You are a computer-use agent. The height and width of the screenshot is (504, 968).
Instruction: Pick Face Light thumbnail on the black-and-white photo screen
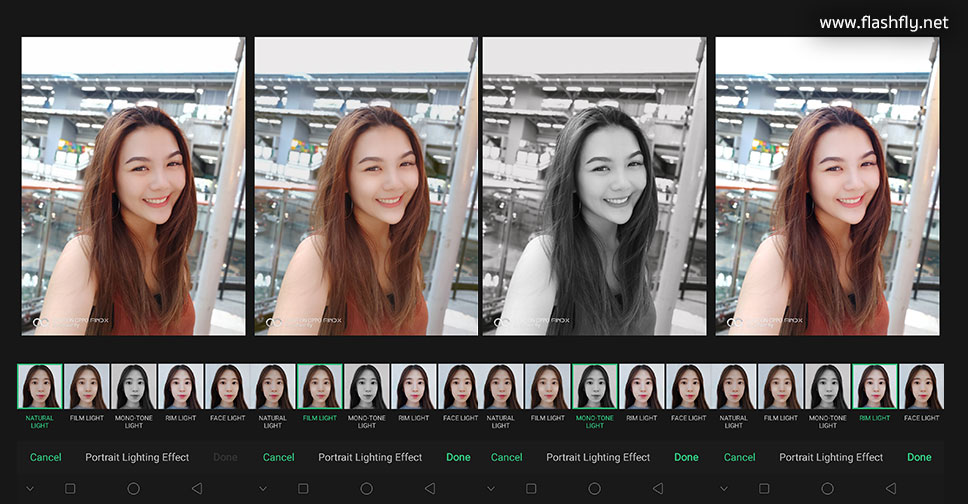pyautogui.click(x=688, y=387)
